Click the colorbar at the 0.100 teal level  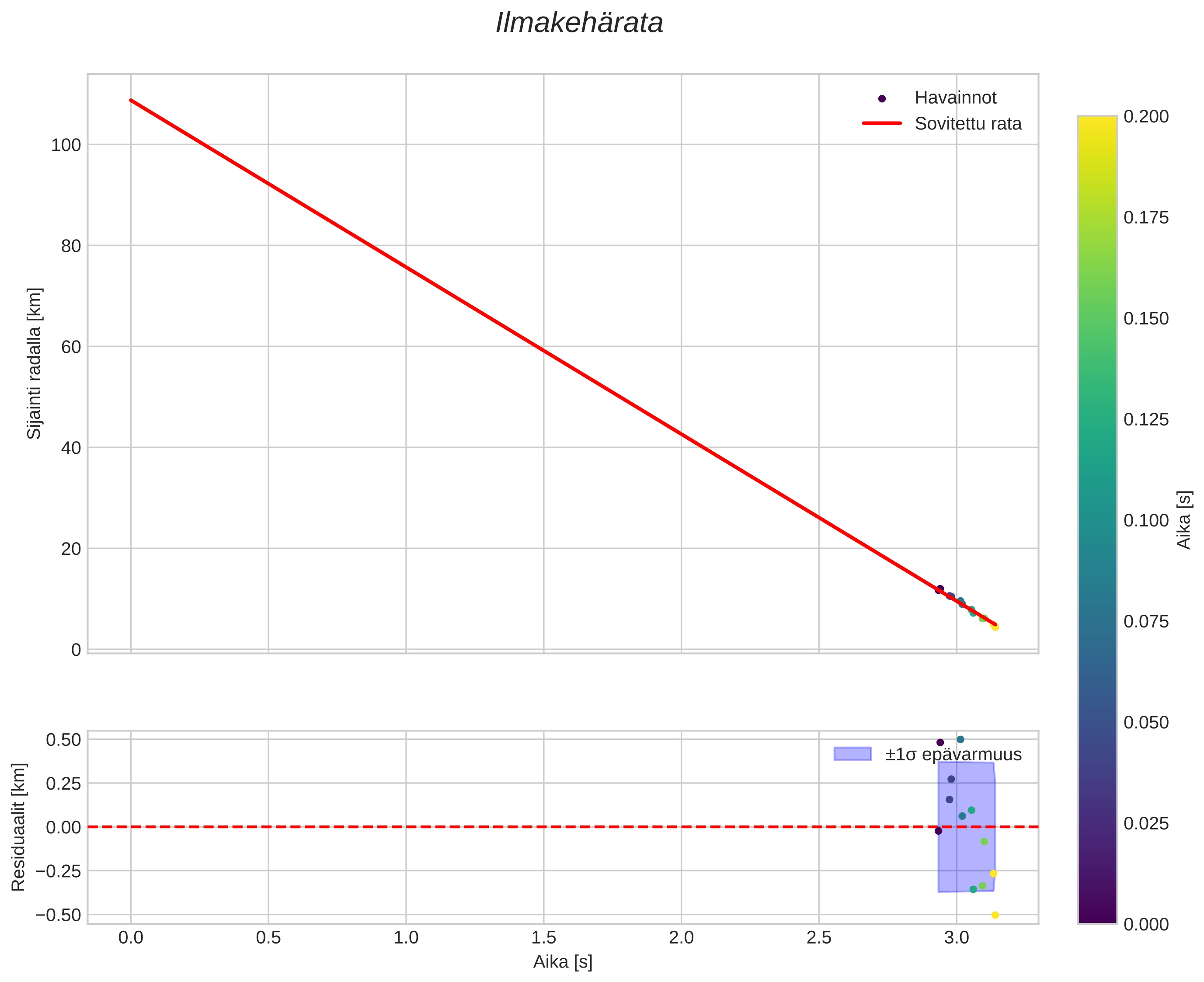pos(1097,520)
